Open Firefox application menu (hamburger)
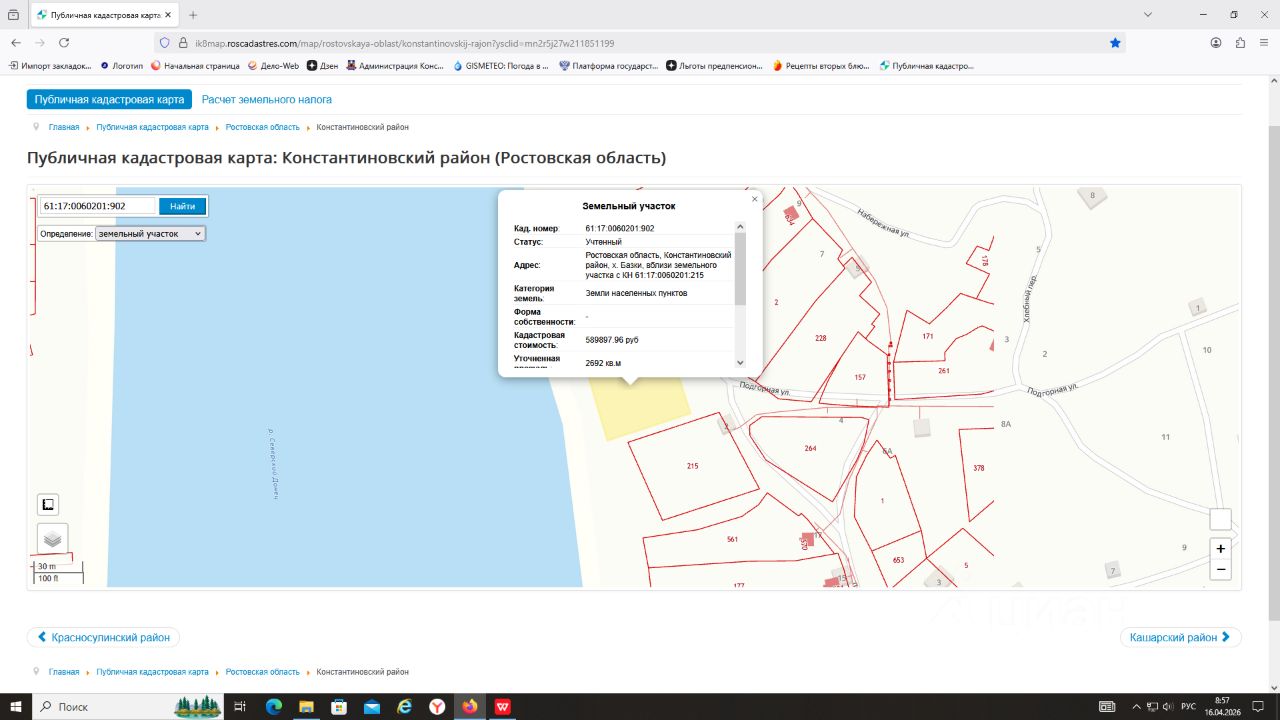Viewport: 1280px width, 720px height. point(1265,43)
